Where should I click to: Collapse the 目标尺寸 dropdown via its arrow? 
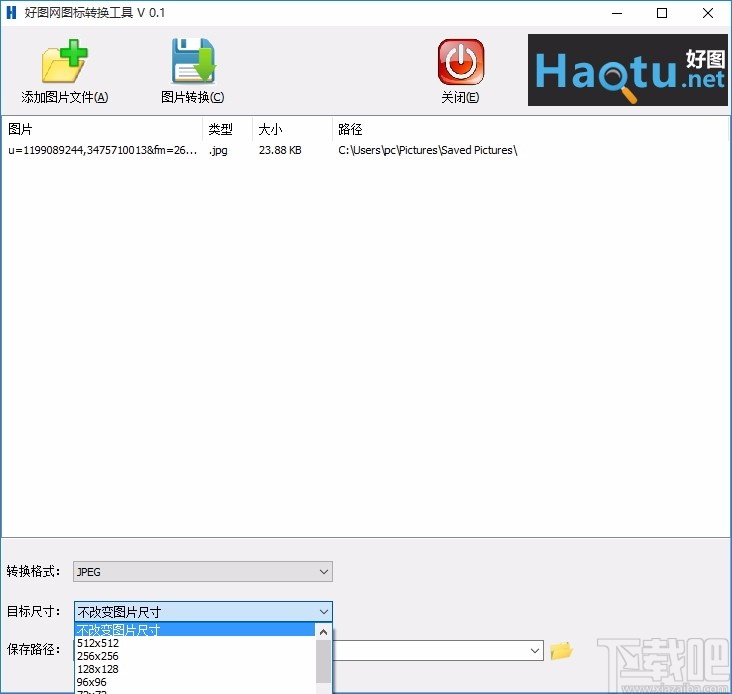324,612
